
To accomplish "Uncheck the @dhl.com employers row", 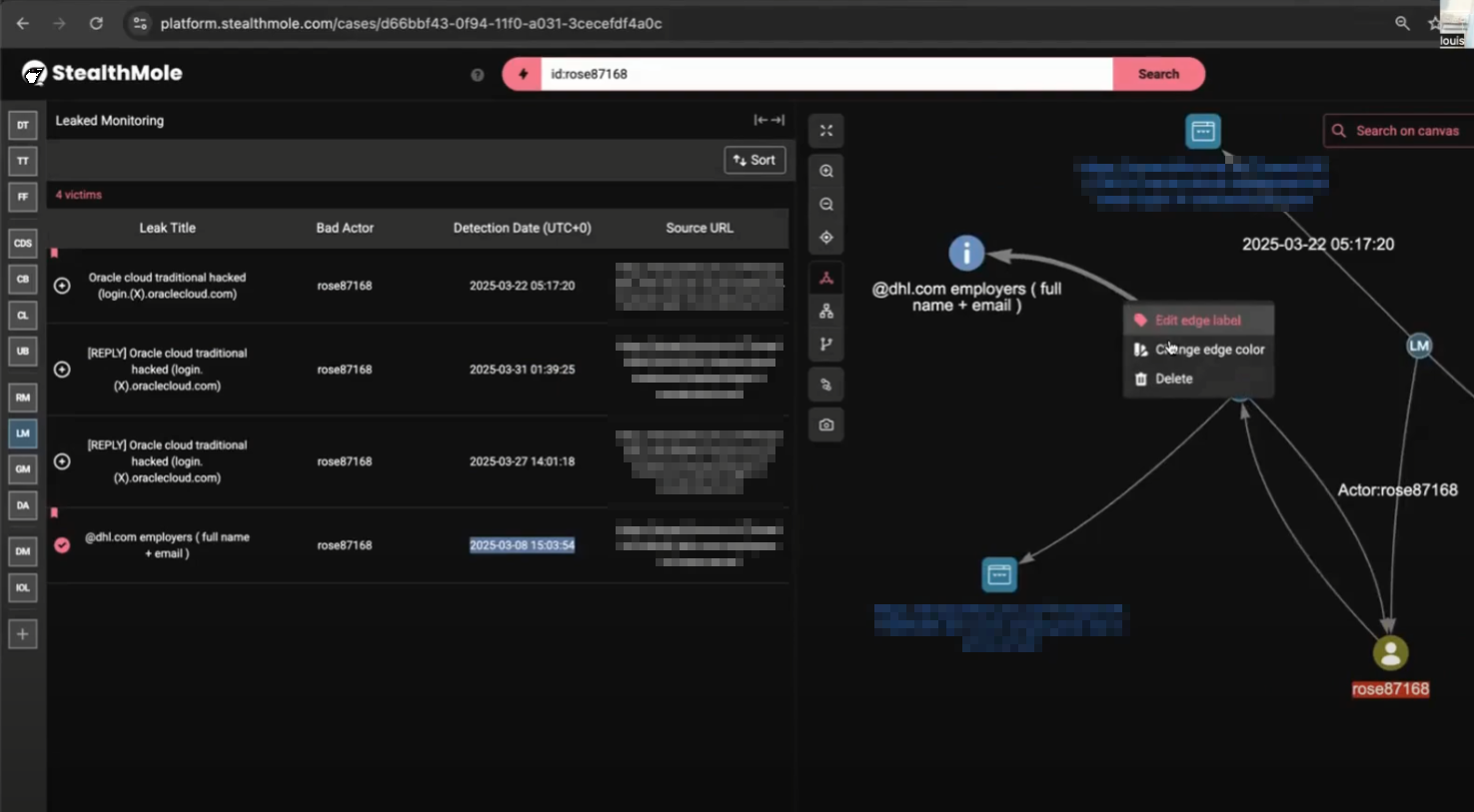I will [62, 545].
